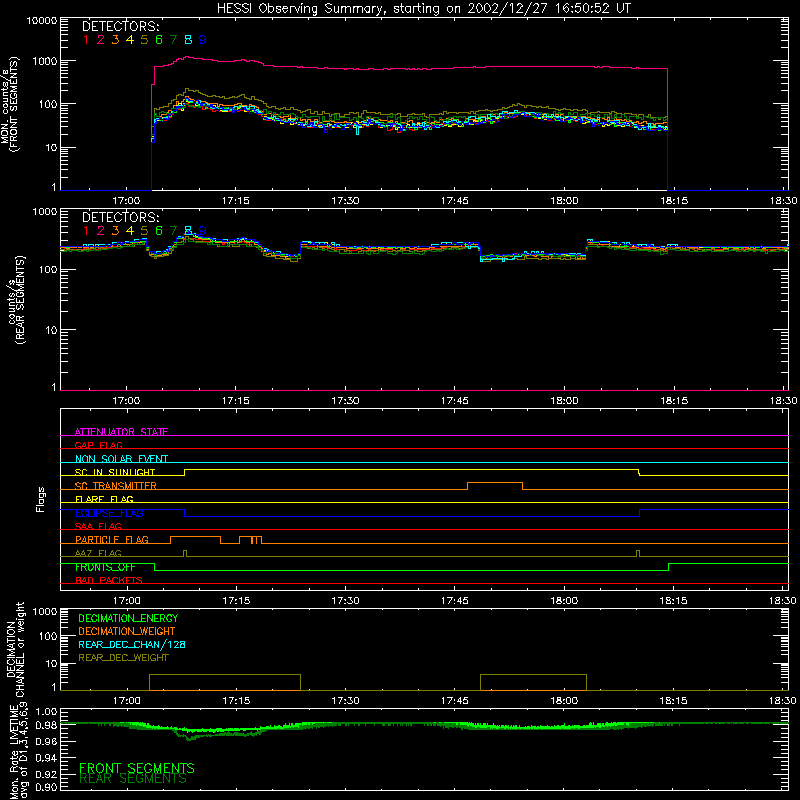Click the 18:15 tick label under the decimation plot
Screen dimensions: 800x800
click(673, 701)
